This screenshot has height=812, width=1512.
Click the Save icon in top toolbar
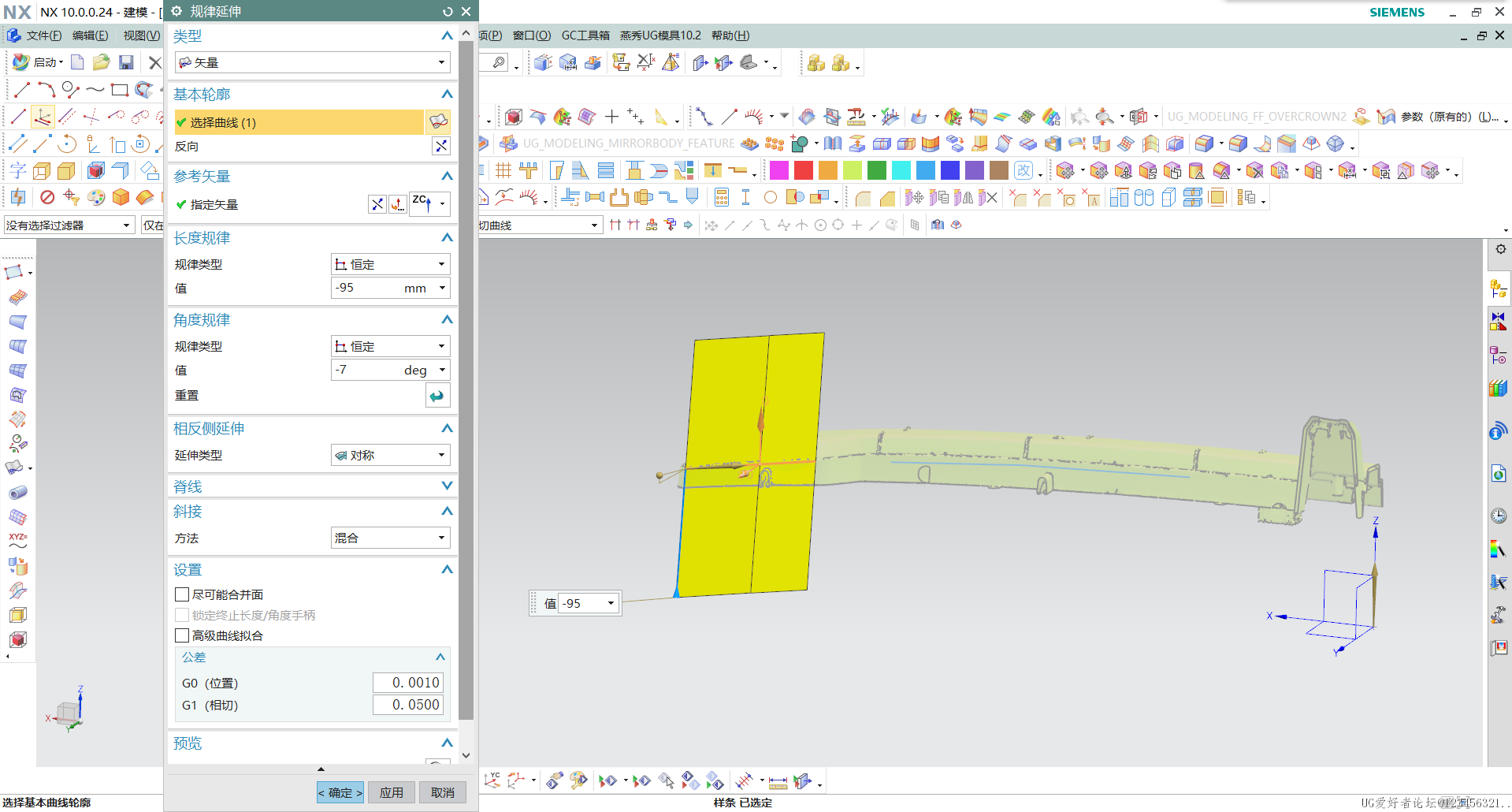pos(126,62)
